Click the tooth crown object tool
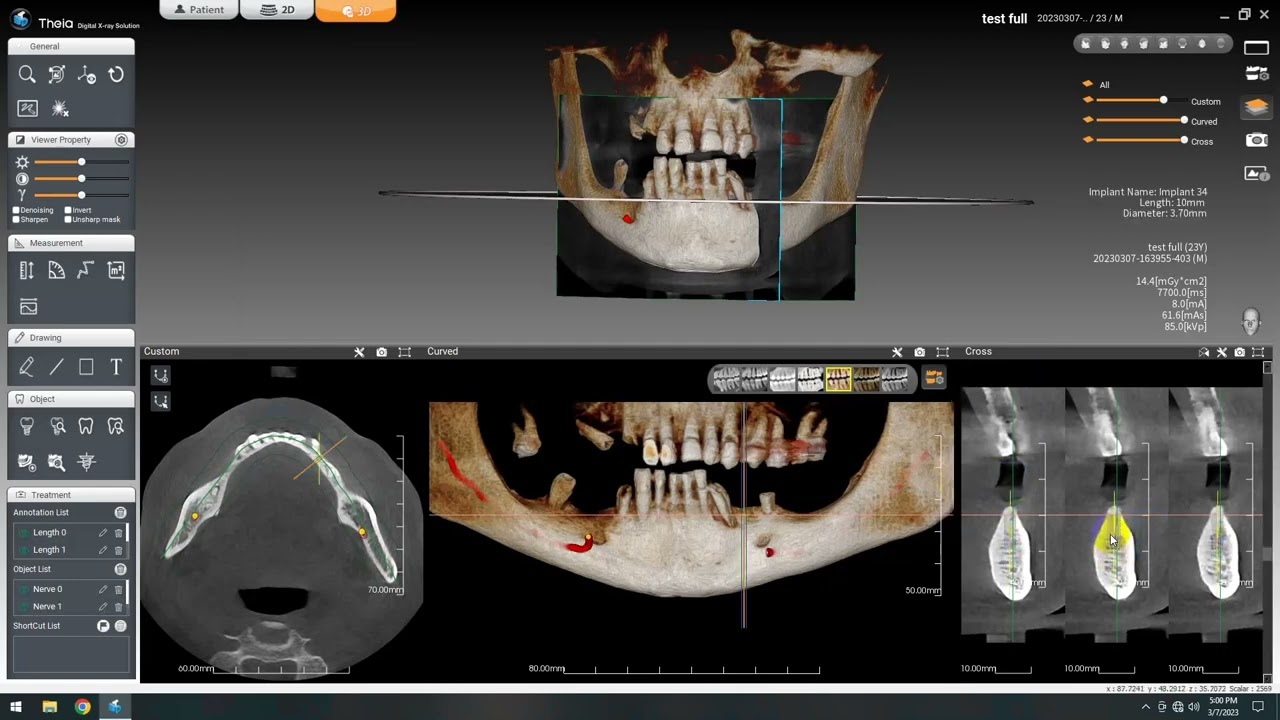This screenshot has width=1280, height=720. click(x=86, y=428)
